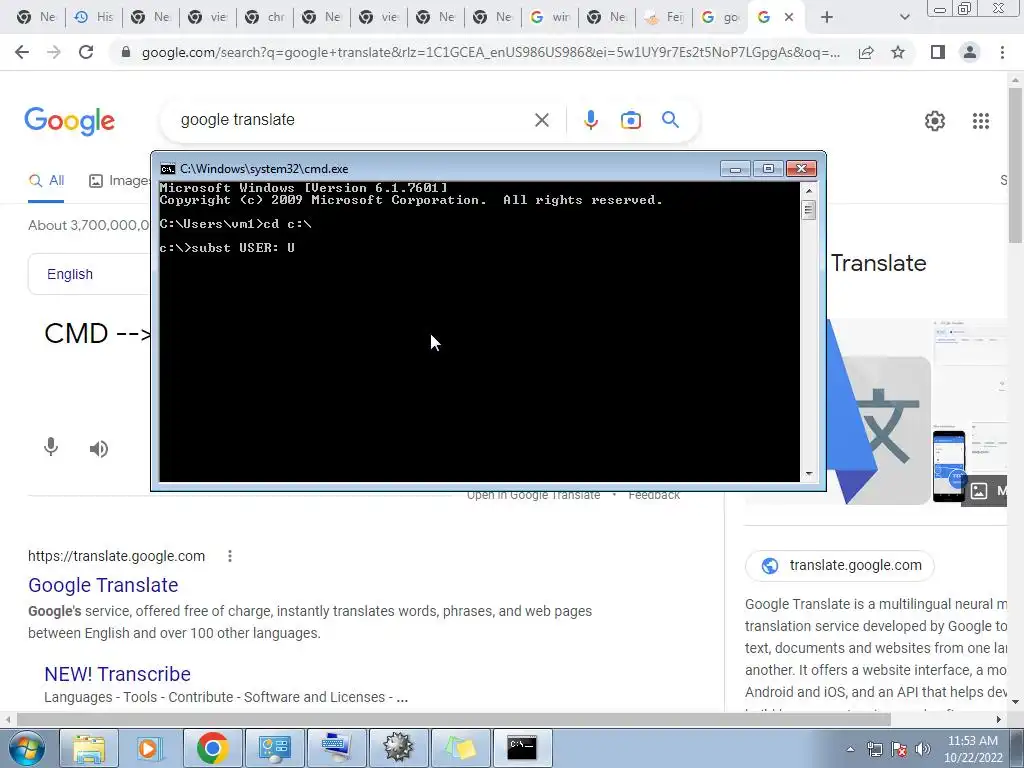Click the page horizontal scrollbar
Screen dimensions: 1024x768
click(x=453, y=719)
